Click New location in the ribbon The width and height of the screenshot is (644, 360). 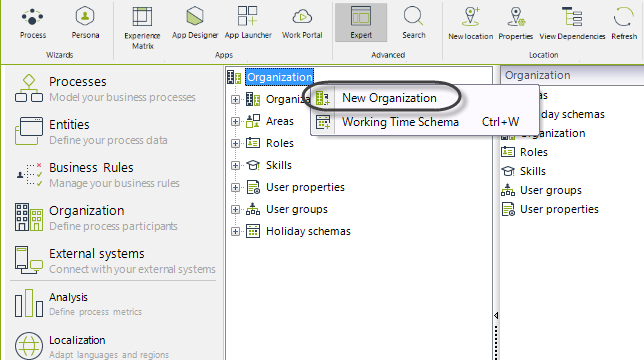coord(471,24)
